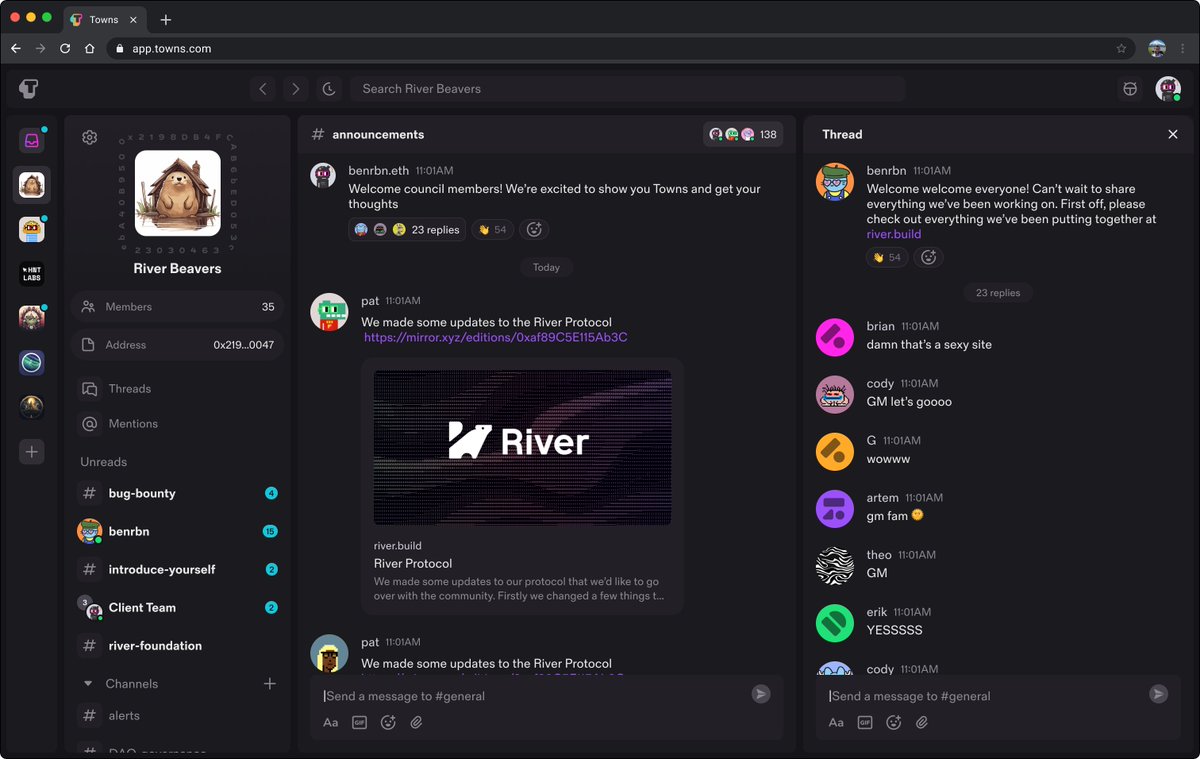Open theo's zebra-pattern avatar

click(x=835, y=566)
